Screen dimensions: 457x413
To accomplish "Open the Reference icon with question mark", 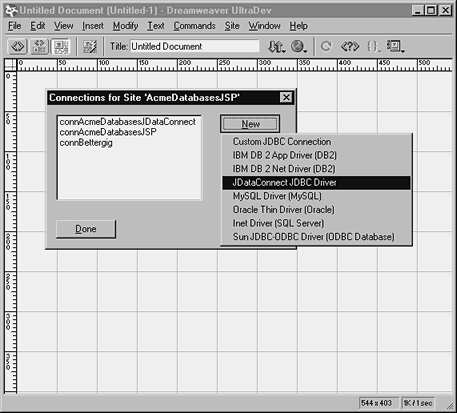I will [x=350, y=46].
